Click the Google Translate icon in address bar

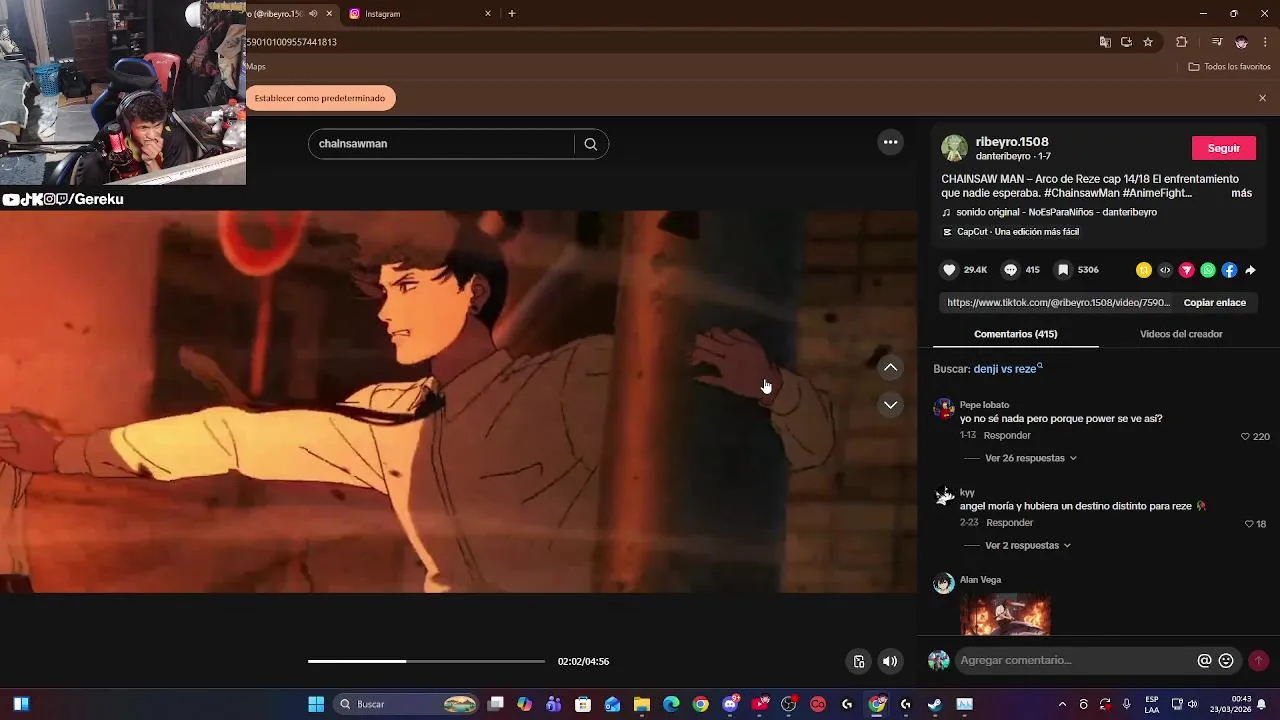(x=1105, y=42)
